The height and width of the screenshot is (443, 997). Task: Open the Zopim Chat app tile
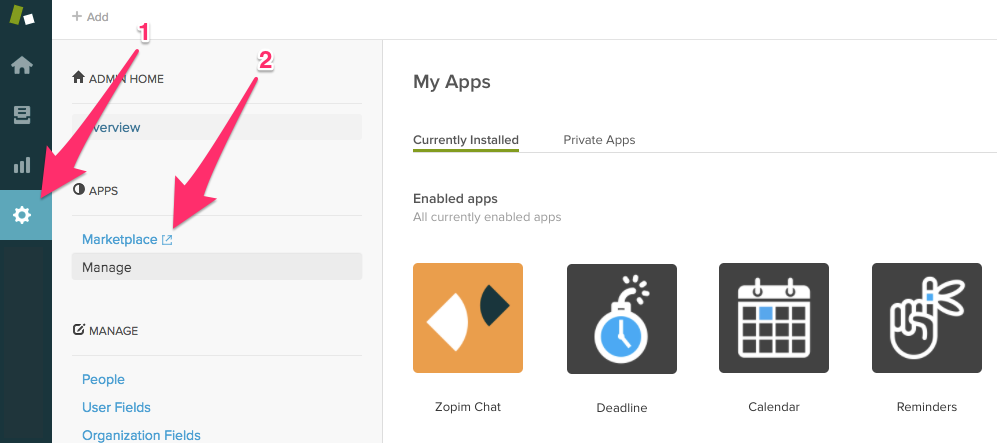(x=468, y=318)
